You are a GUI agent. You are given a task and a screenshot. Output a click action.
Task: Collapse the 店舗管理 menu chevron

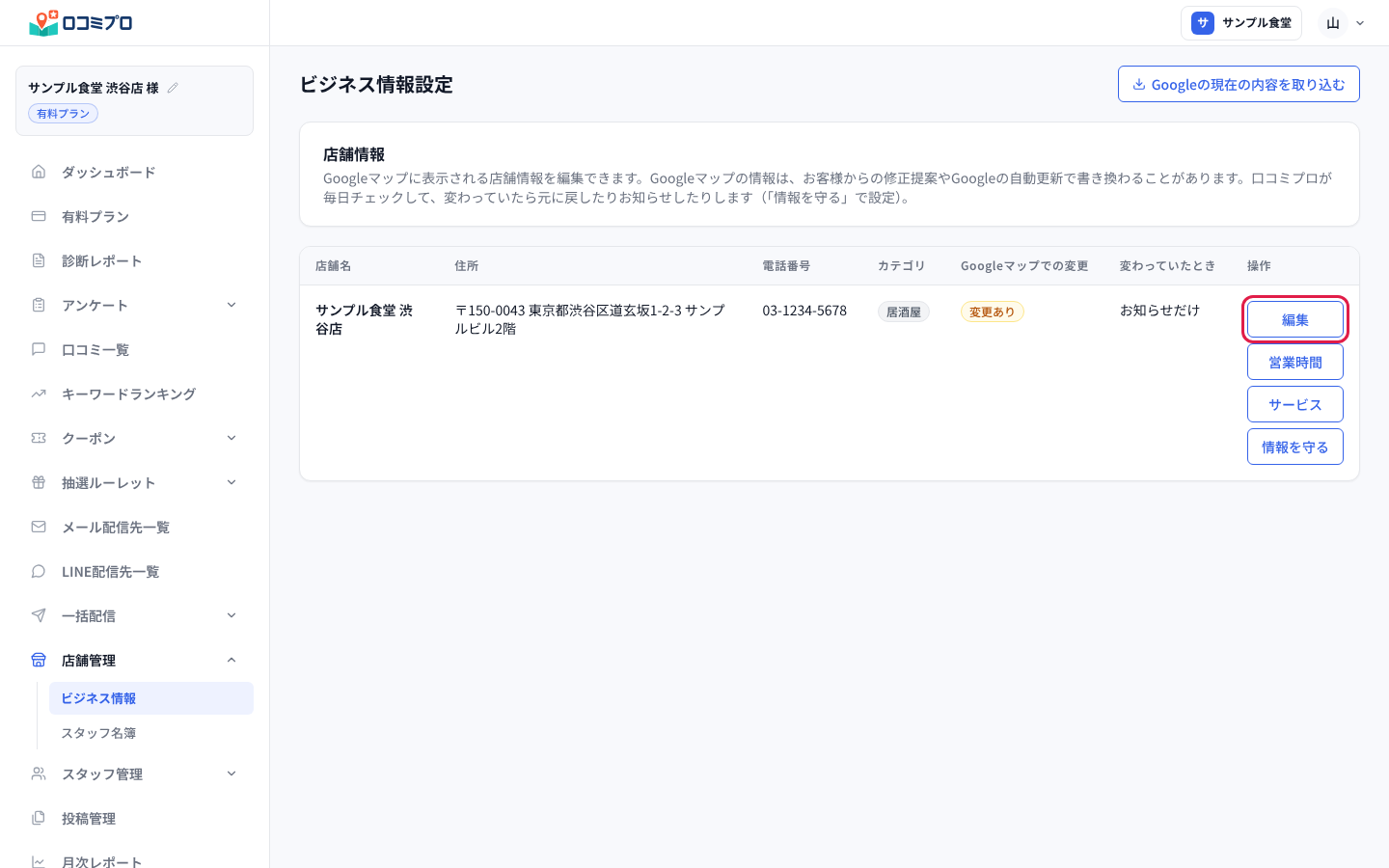(231, 660)
